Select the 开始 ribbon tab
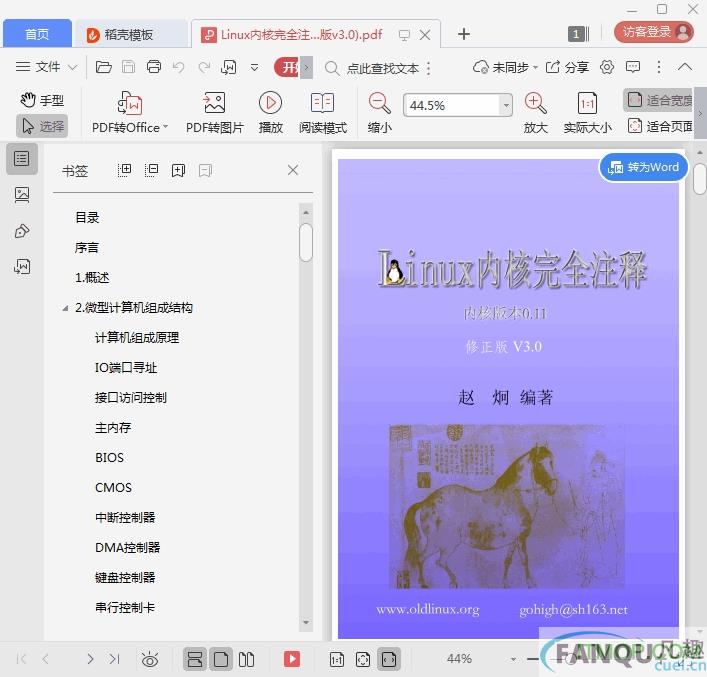The image size is (707, 677). [x=287, y=68]
